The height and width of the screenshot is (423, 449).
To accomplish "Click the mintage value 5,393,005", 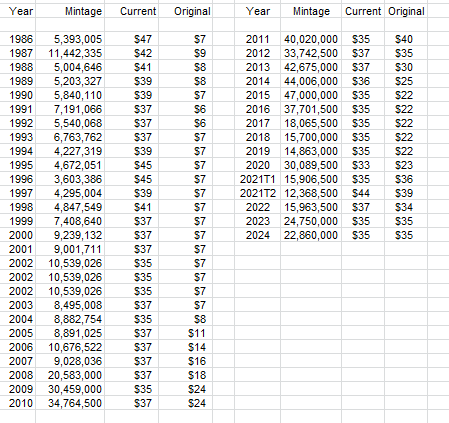I will coord(70,39).
